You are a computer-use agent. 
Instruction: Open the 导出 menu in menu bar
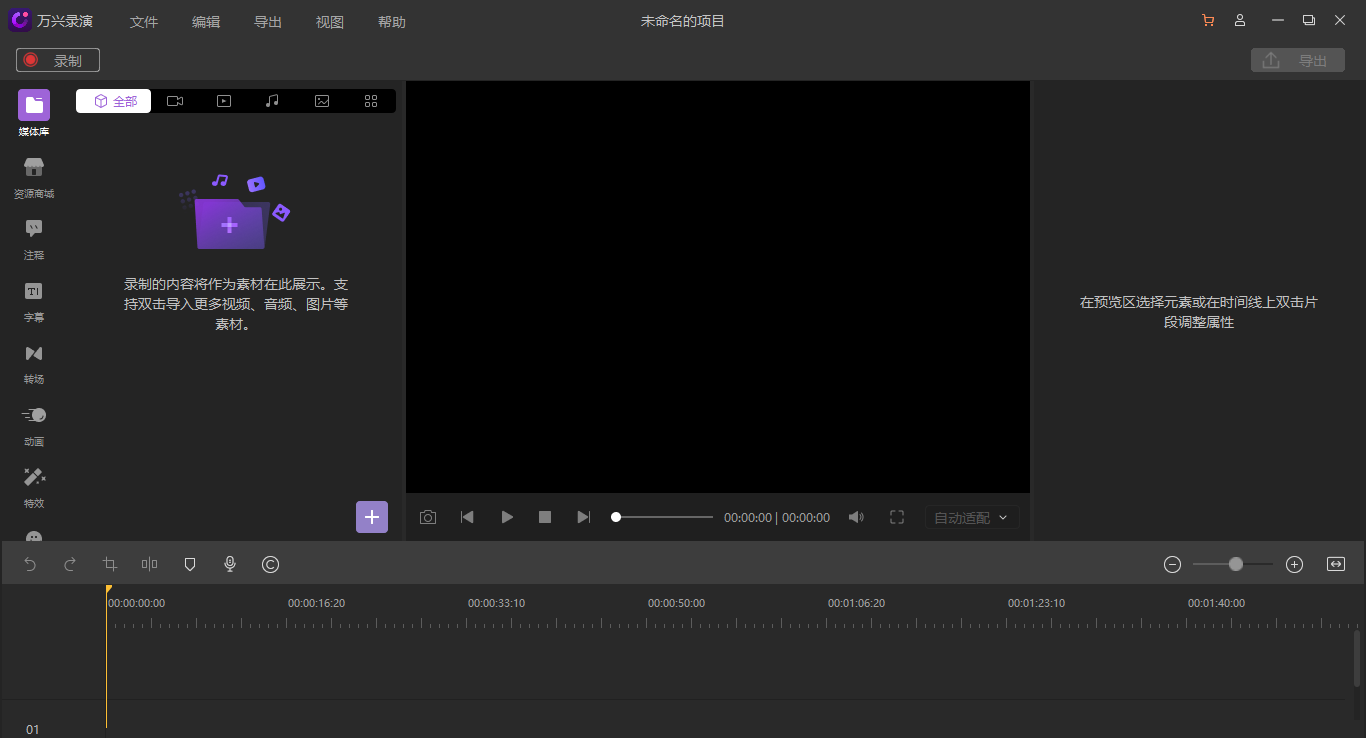click(x=268, y=22)
